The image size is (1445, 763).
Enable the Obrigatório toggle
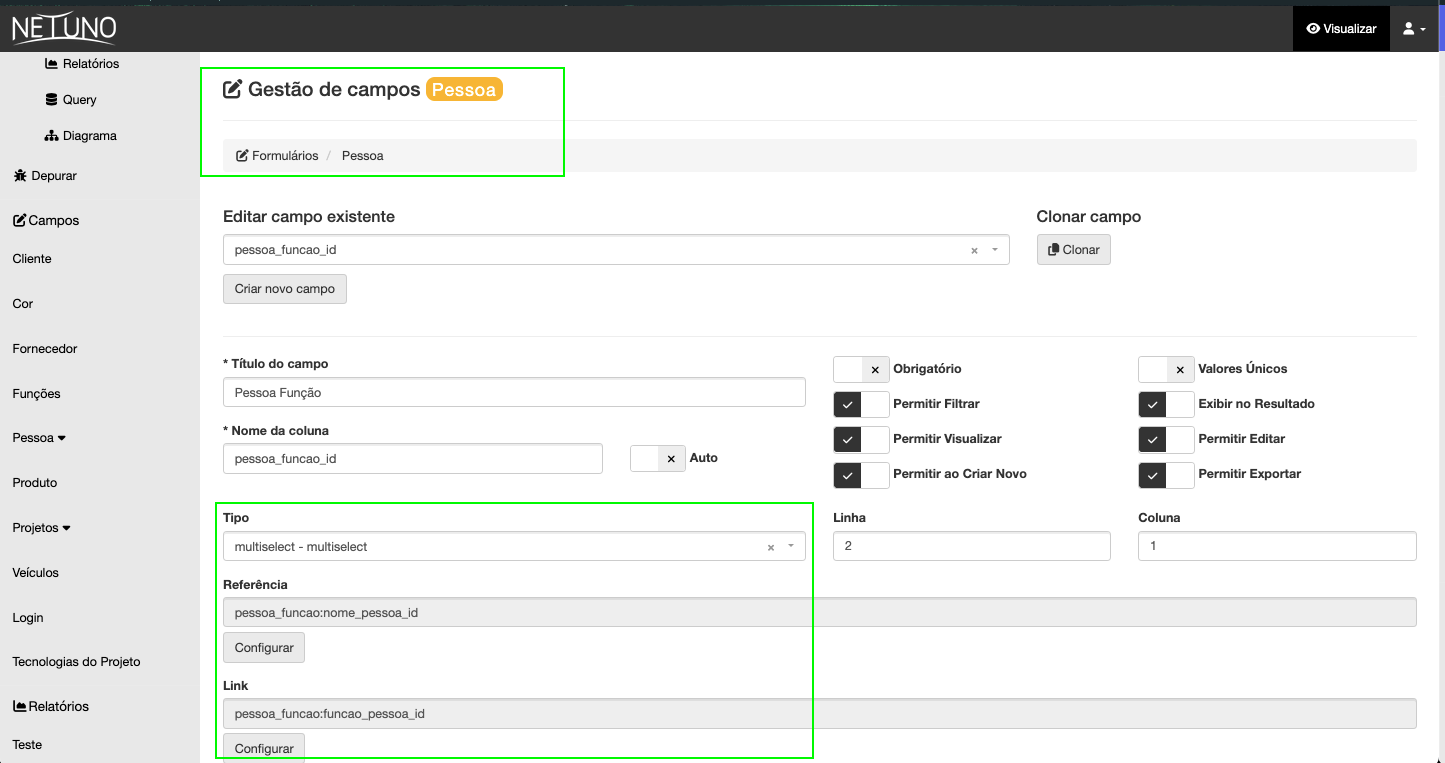coord(861,369)
